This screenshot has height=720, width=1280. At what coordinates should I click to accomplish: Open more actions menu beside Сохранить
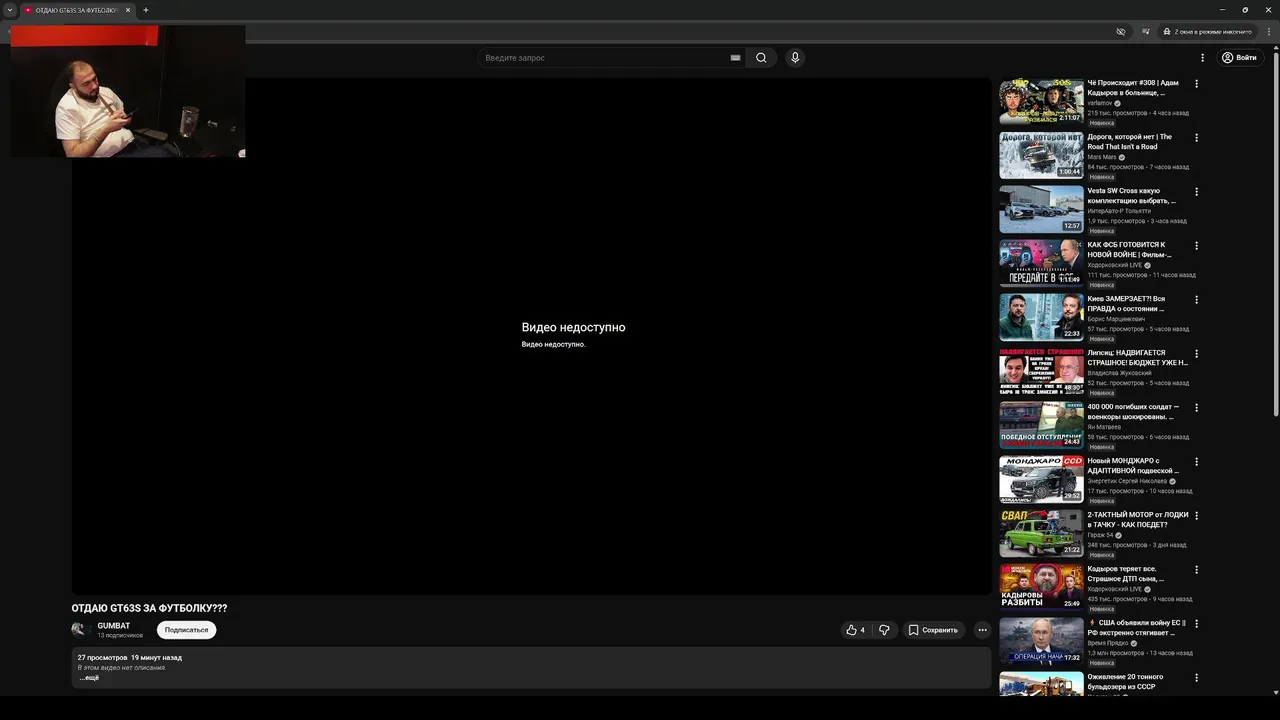tap(982, 630)
